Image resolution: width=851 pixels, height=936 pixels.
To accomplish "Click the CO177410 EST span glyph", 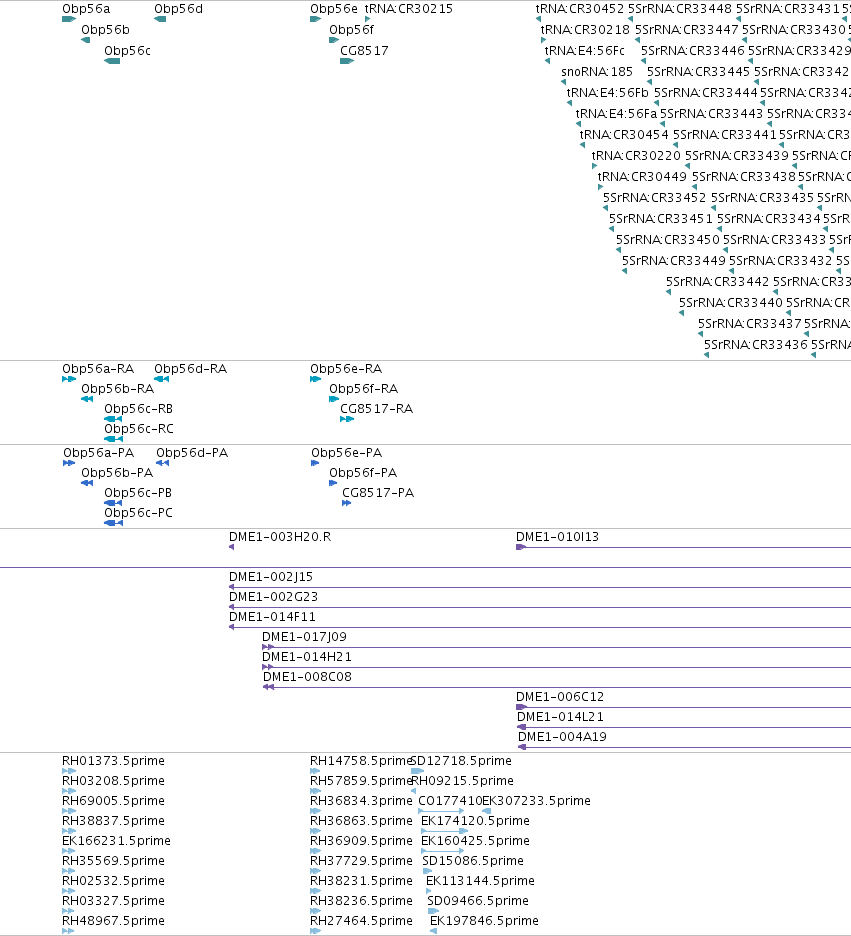I will [x=442, y=811].
